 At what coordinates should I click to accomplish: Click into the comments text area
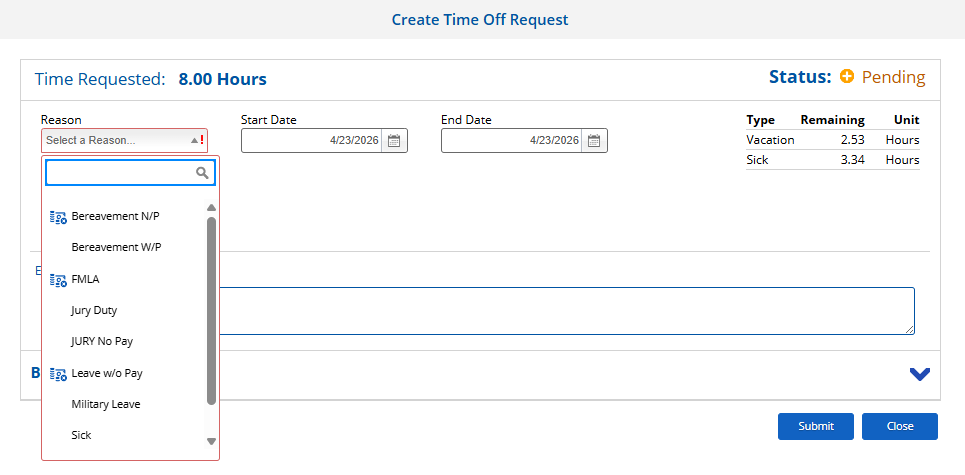[566, 311]
